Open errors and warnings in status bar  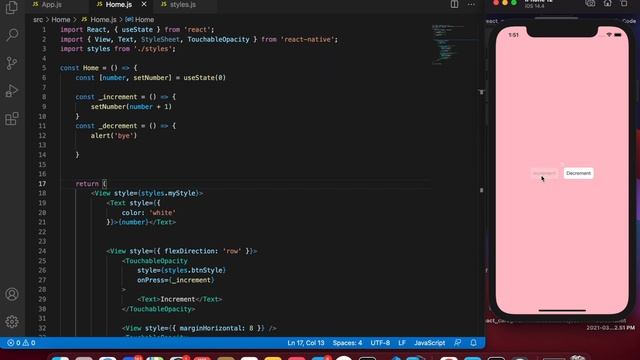coord(21,343)
